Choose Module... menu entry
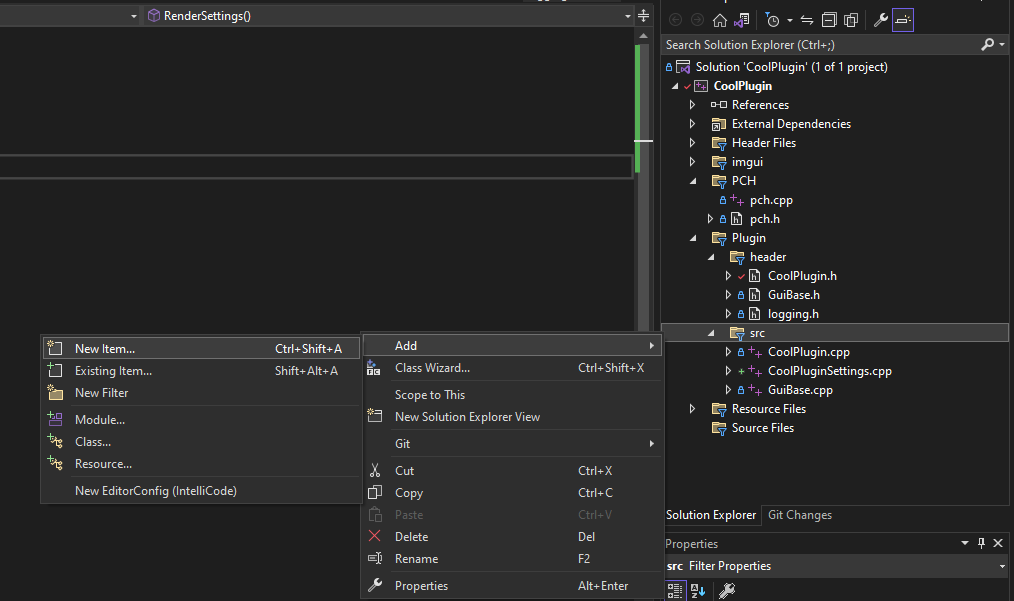 pyautogui.click(x=201, y=420)
